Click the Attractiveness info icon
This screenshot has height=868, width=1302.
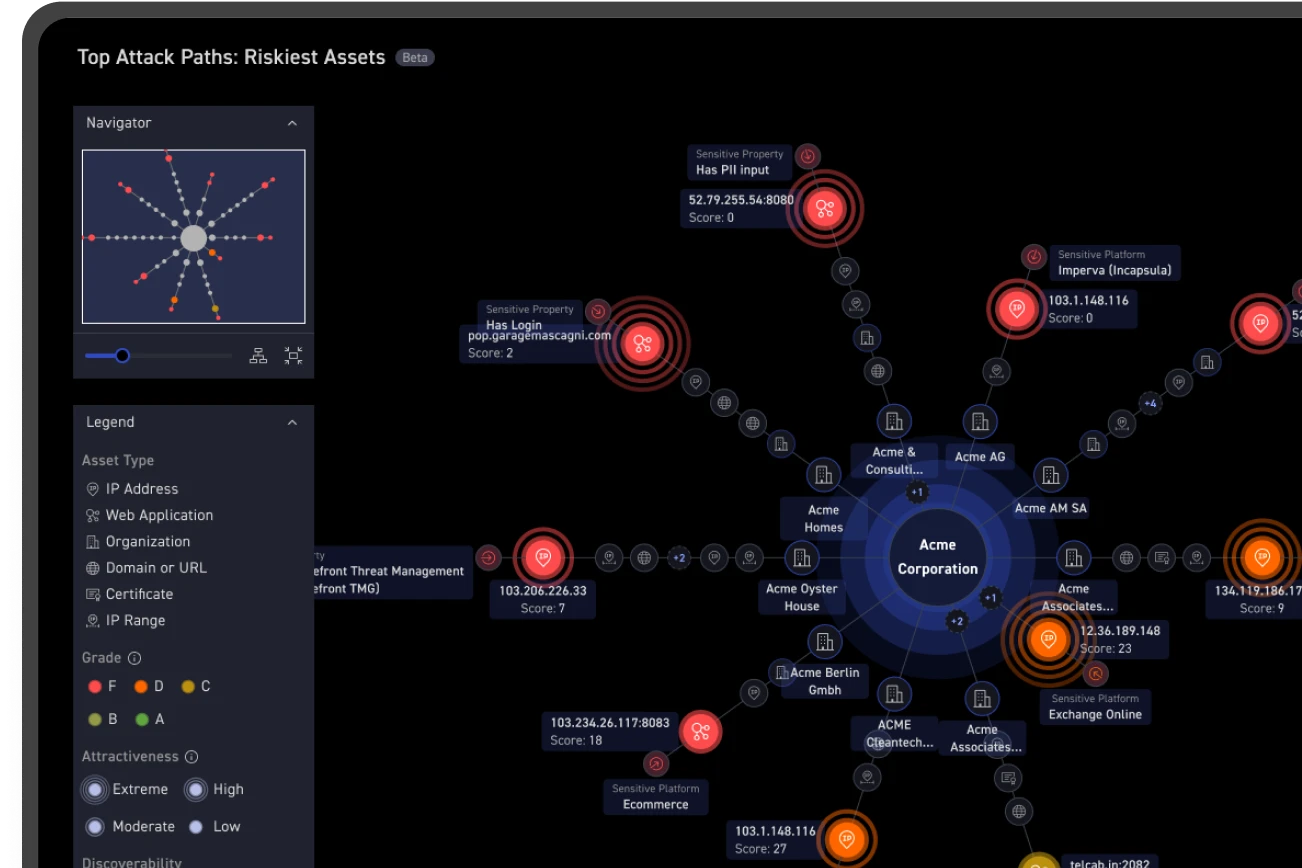pos(192,757)
